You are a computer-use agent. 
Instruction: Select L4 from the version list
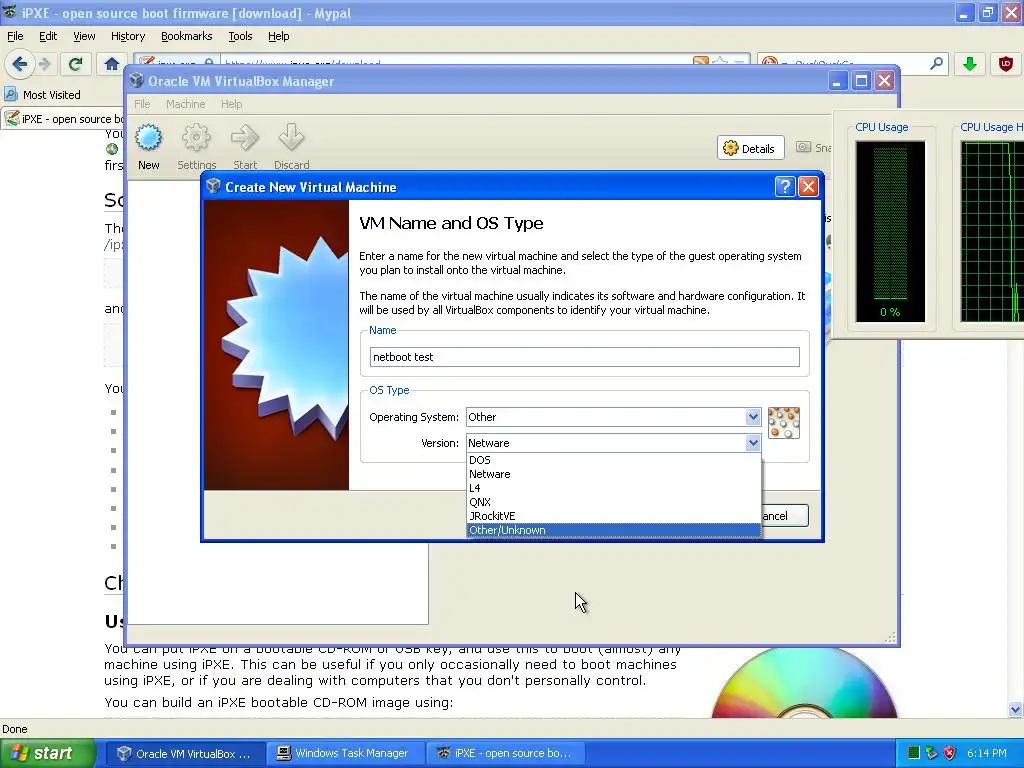point(614,488)
